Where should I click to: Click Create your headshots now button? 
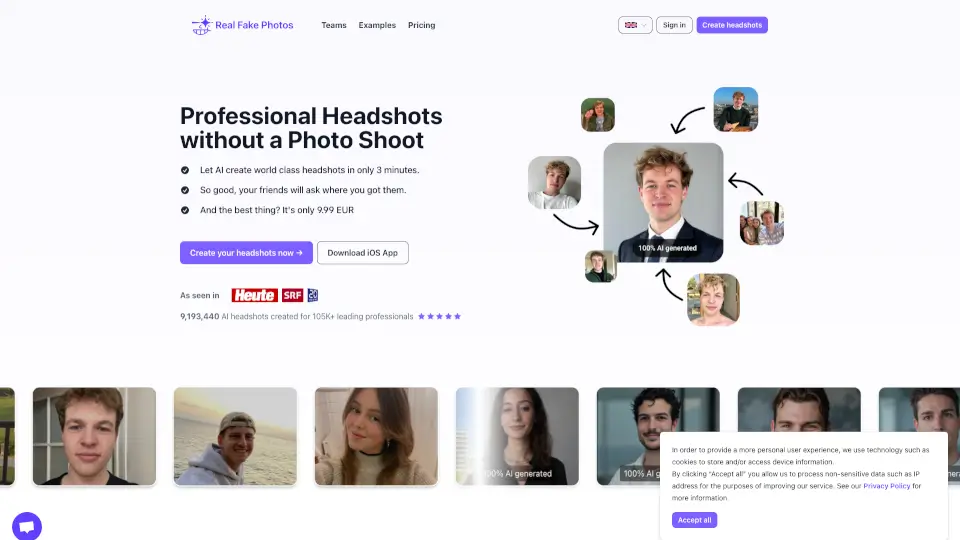246,253
